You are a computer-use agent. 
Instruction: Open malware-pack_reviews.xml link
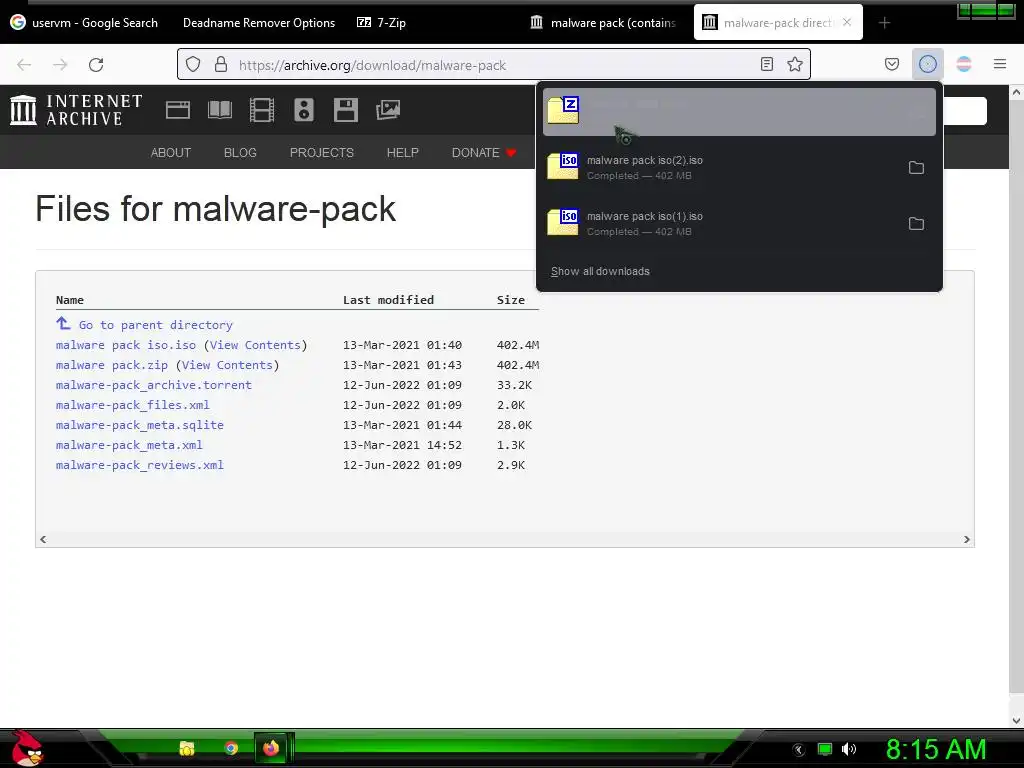140,465
